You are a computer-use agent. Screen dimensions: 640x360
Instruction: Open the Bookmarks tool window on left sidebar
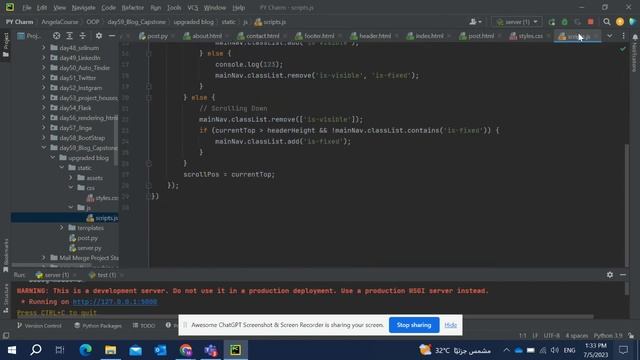(x=5, y=255)
